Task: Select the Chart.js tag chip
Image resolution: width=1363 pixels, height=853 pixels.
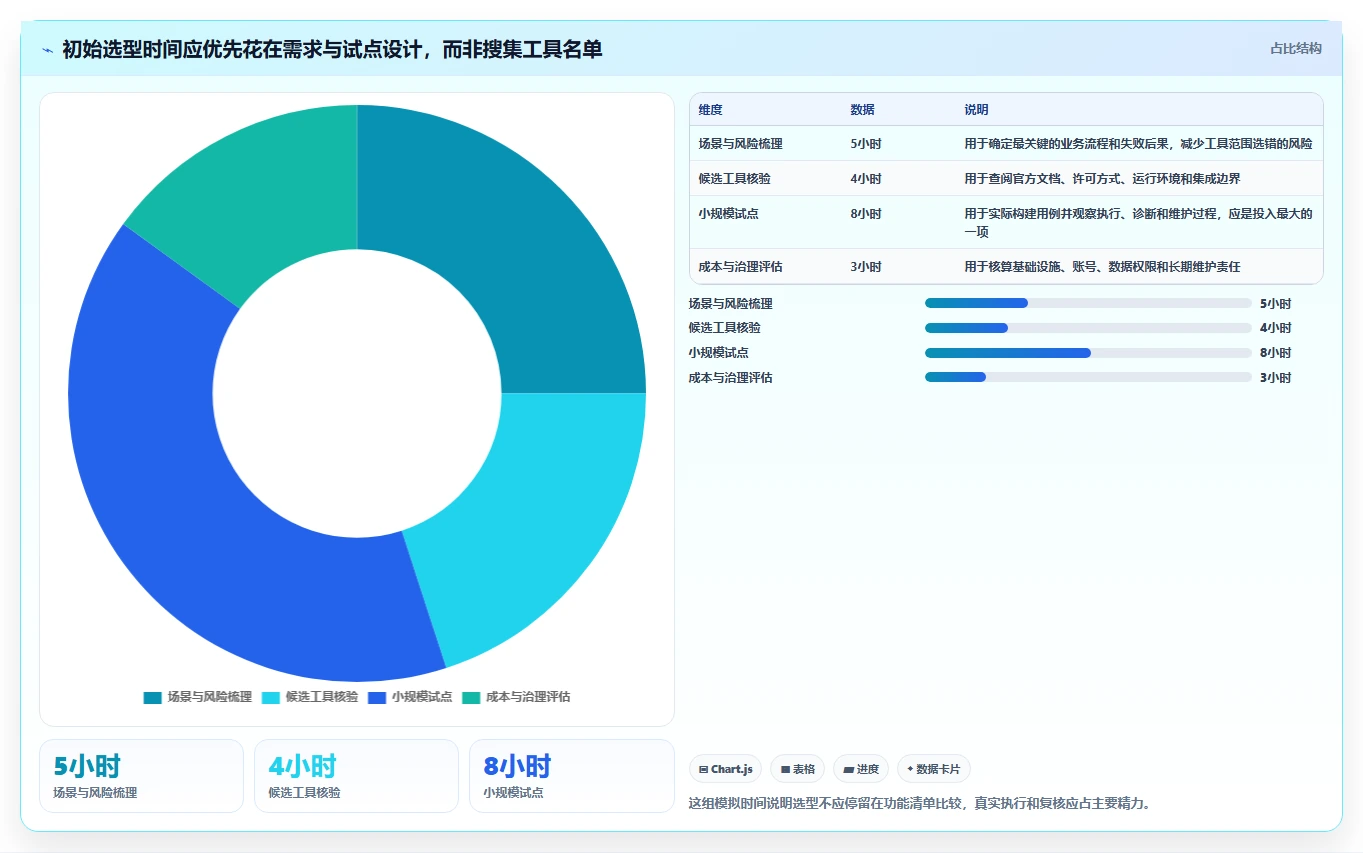Action: tap(726, 769)
